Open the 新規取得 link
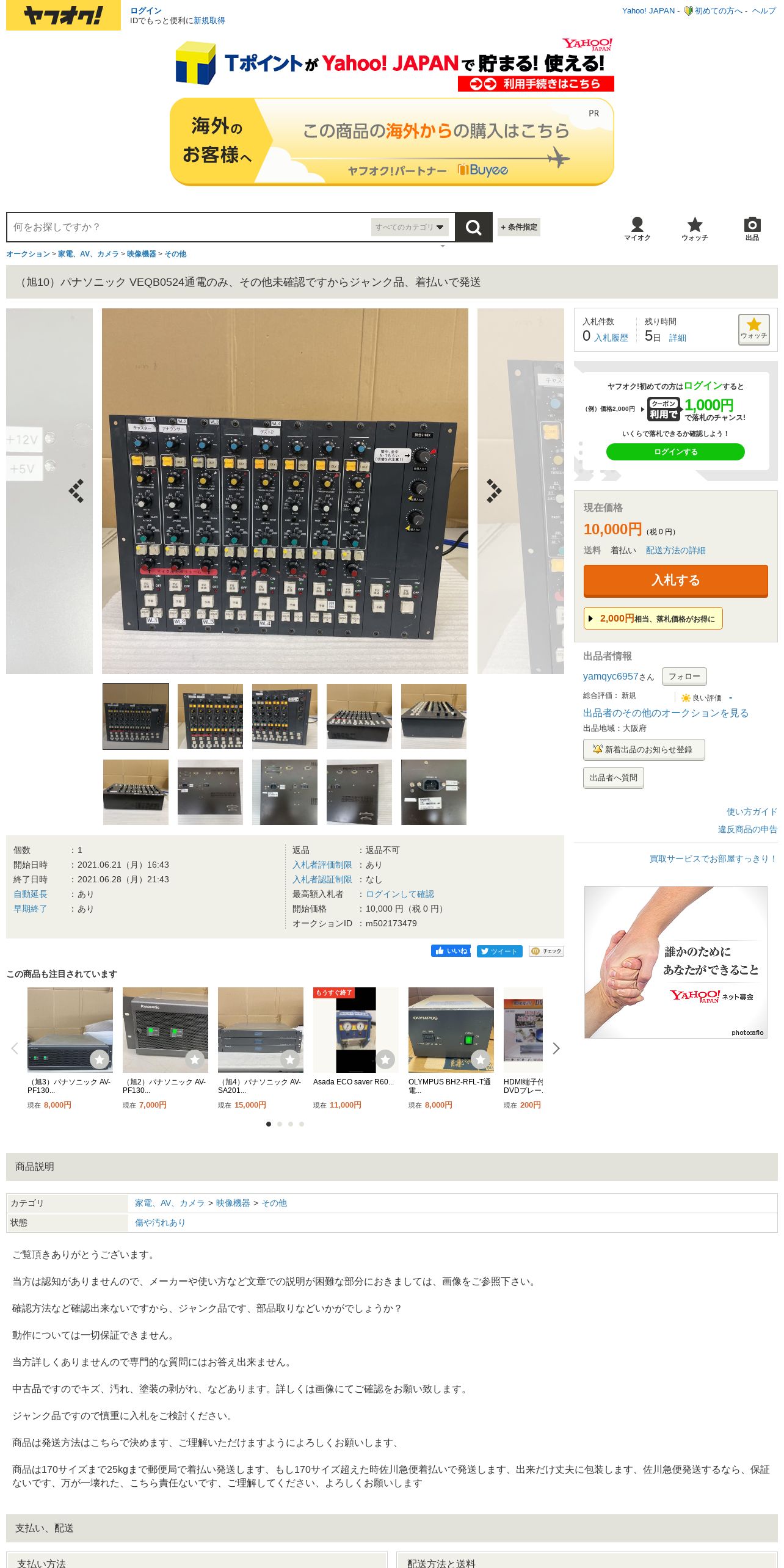 [209, 21]
